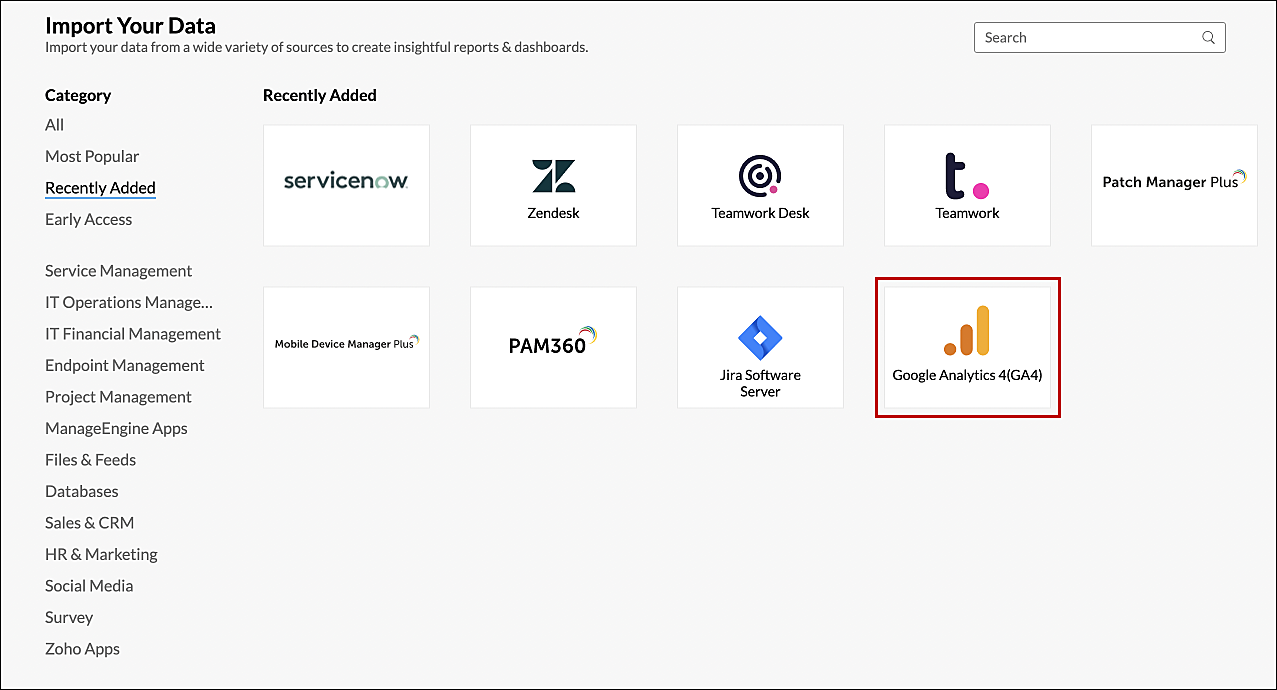This screenshot has height=690, width=1277.
Task: Choose the PAM360 connector tile
Action: tap(553, 347)
